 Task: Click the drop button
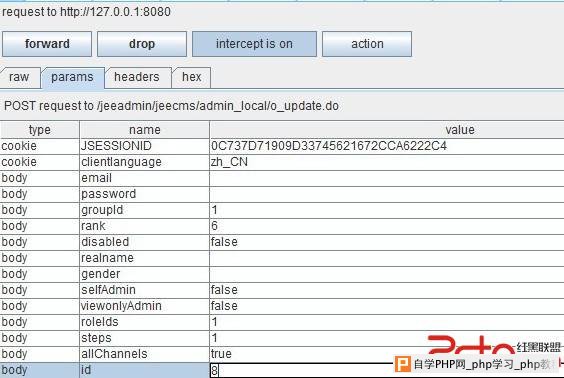142,44
